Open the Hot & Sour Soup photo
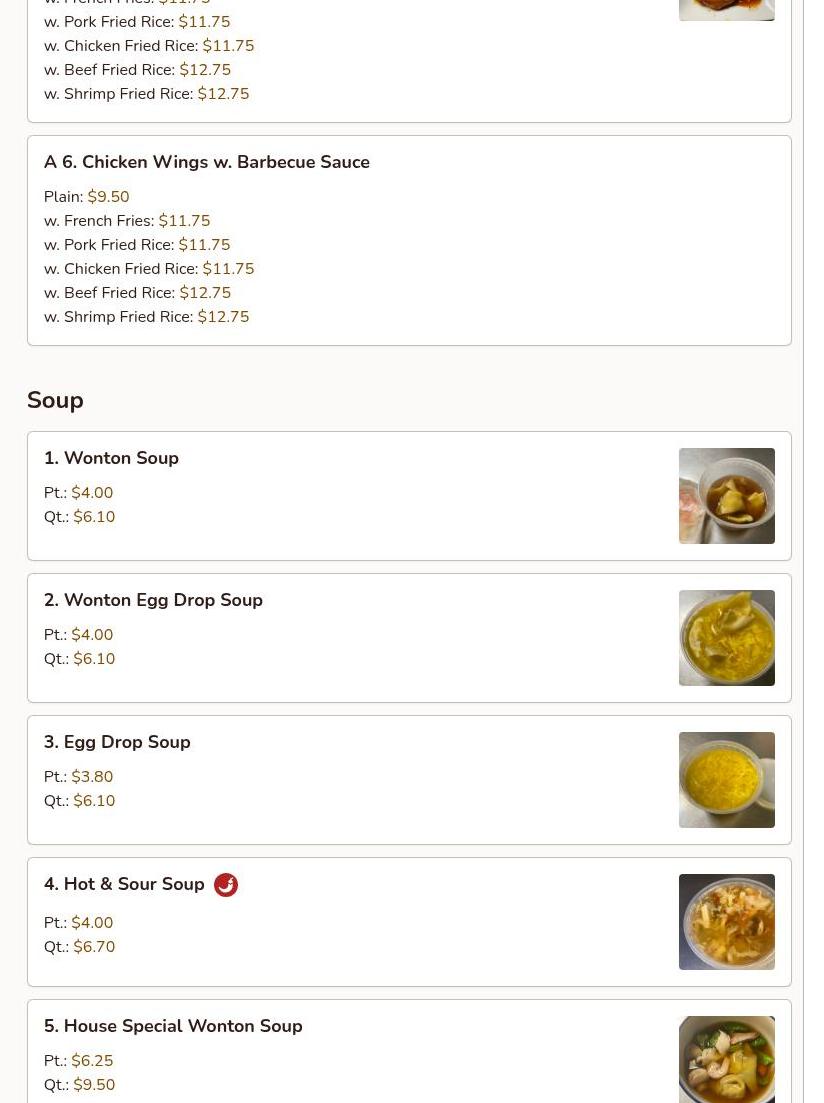Image resolution: width=824 pixels, height=1103 pixels. tap(727, 922)
